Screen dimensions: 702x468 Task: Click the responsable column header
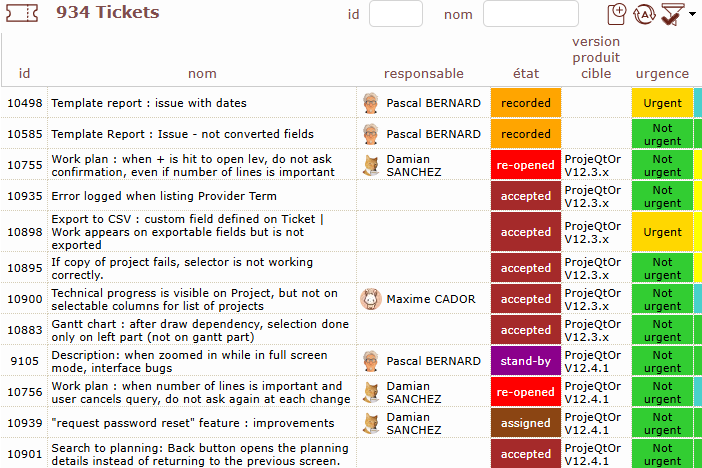pos(423,73)
